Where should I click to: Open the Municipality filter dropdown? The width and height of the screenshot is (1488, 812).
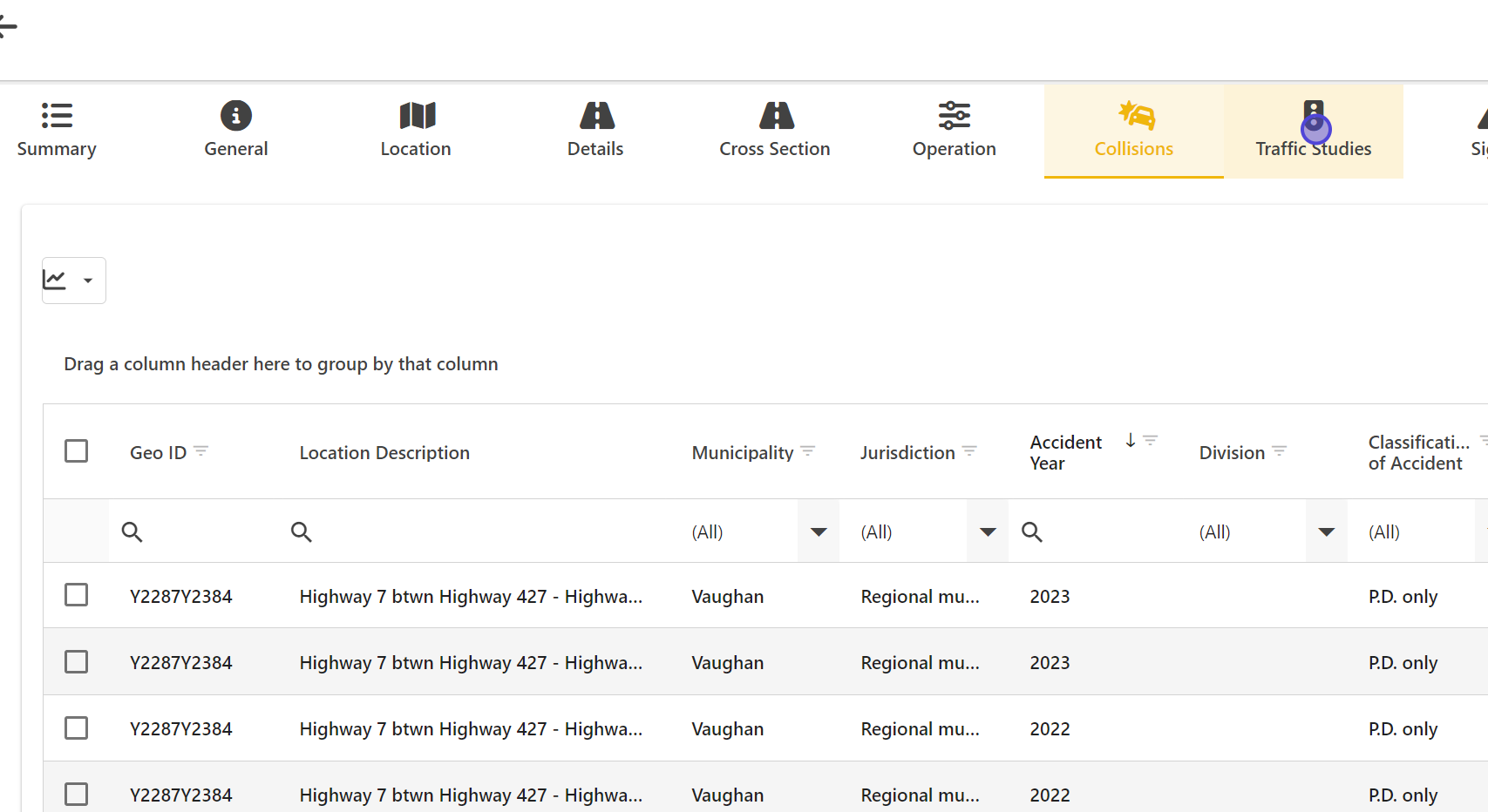pos(818,531)
